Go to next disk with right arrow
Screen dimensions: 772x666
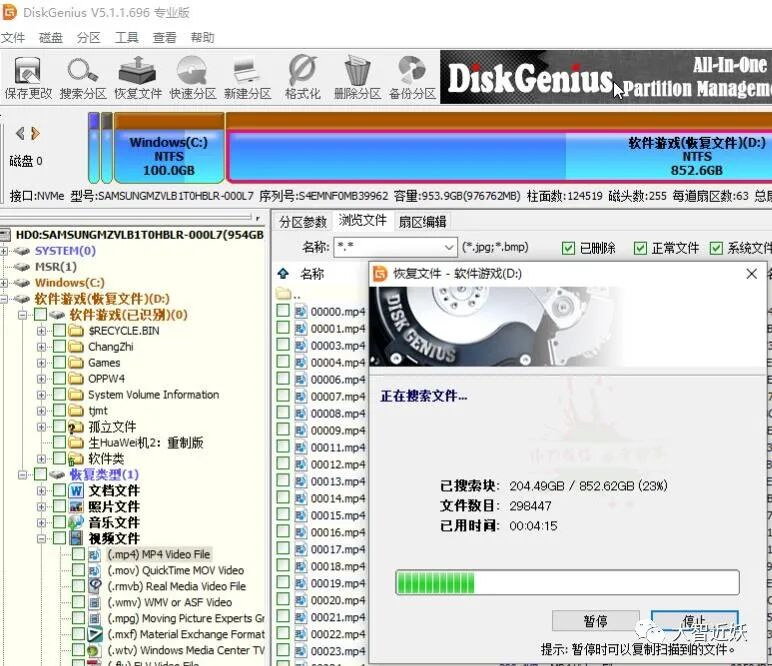coord(35,133)
